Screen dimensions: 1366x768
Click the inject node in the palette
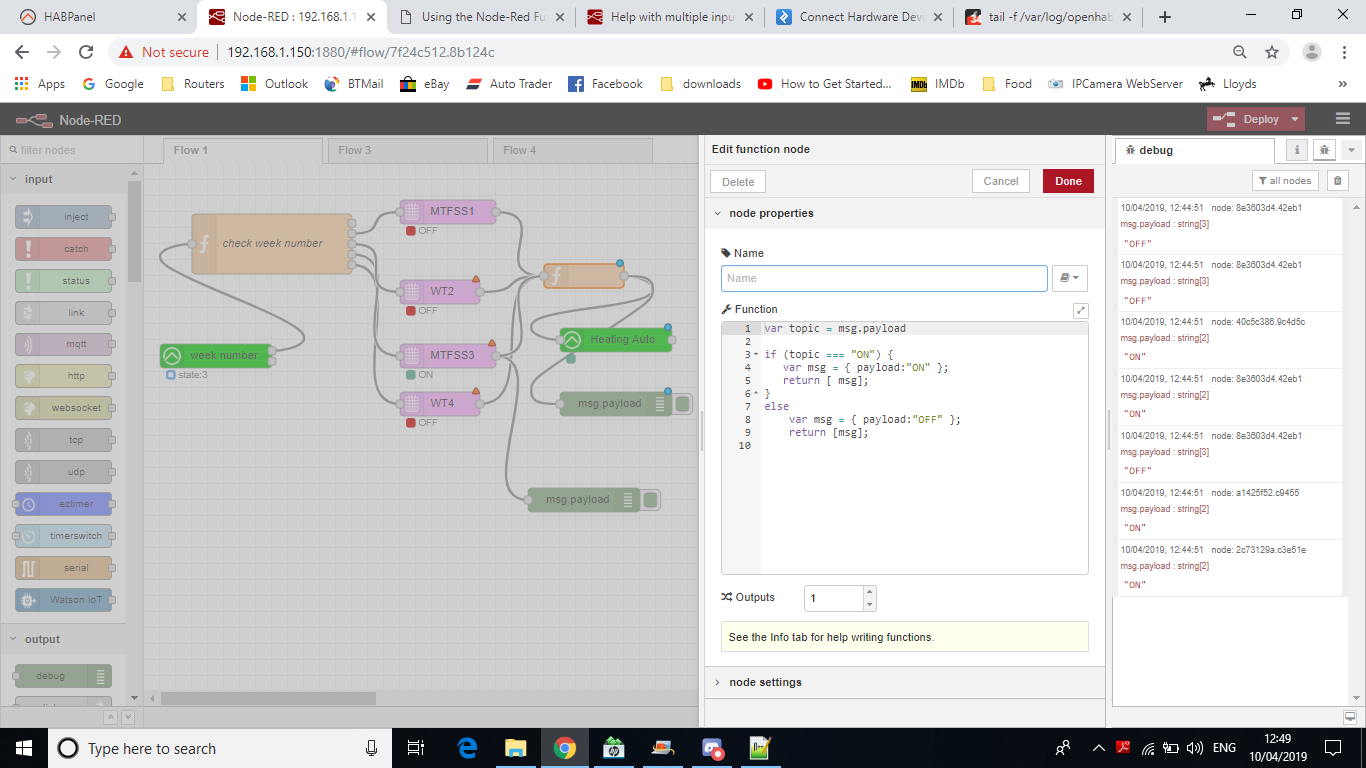pos(64,217)
